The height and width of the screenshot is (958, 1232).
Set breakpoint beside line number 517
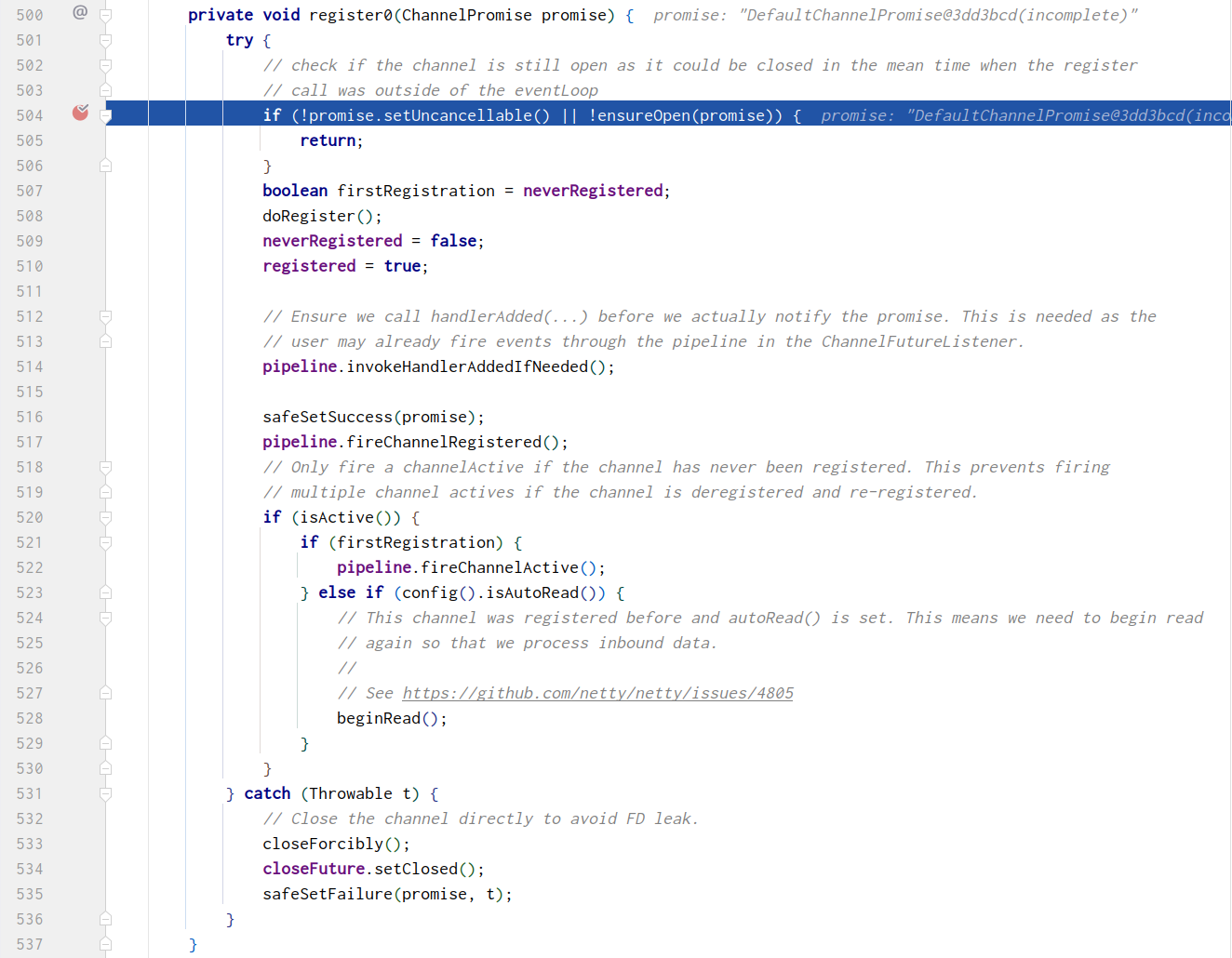pyautogui.click(x=81, y=442)
